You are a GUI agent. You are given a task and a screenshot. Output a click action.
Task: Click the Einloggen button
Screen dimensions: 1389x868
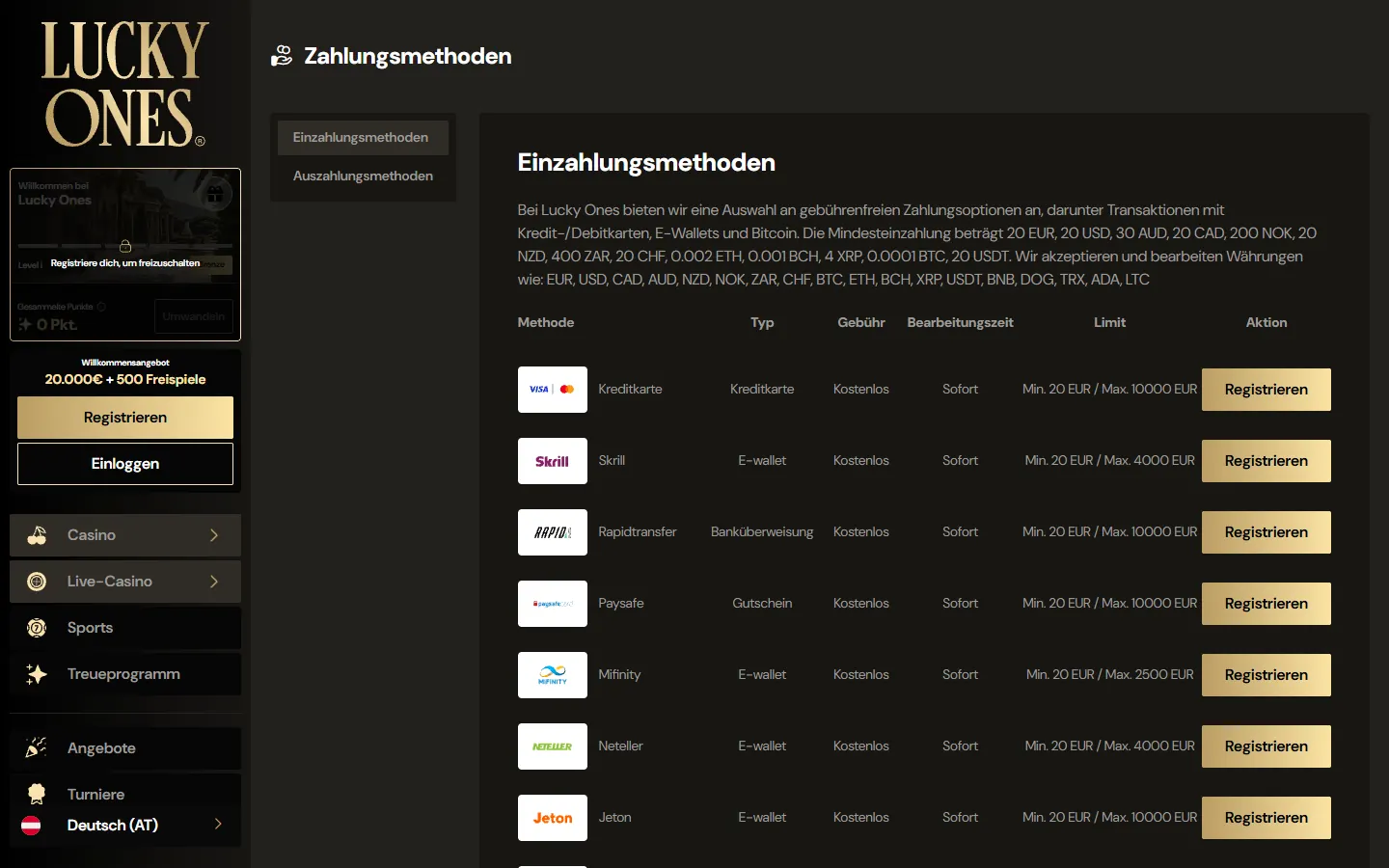coord(125,464)
